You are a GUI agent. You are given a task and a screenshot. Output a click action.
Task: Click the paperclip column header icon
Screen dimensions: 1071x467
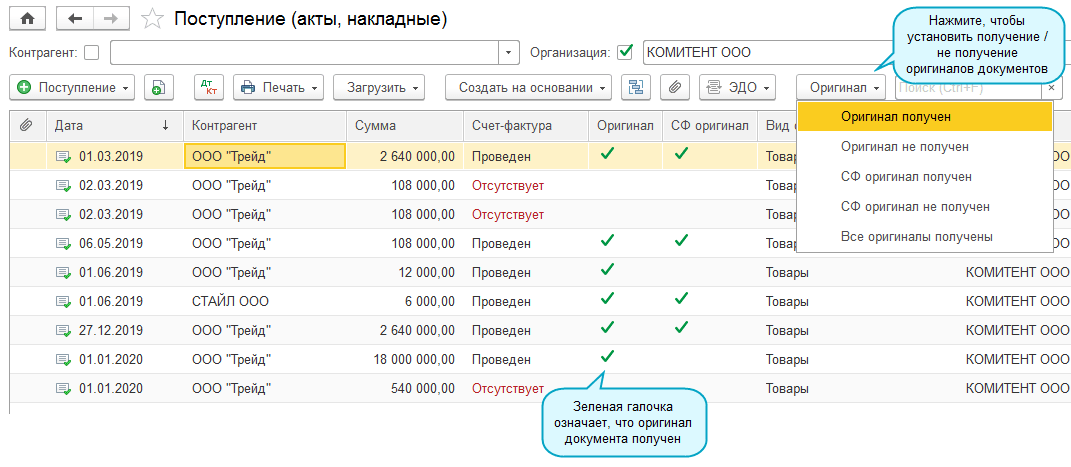[x=26, y=126]
